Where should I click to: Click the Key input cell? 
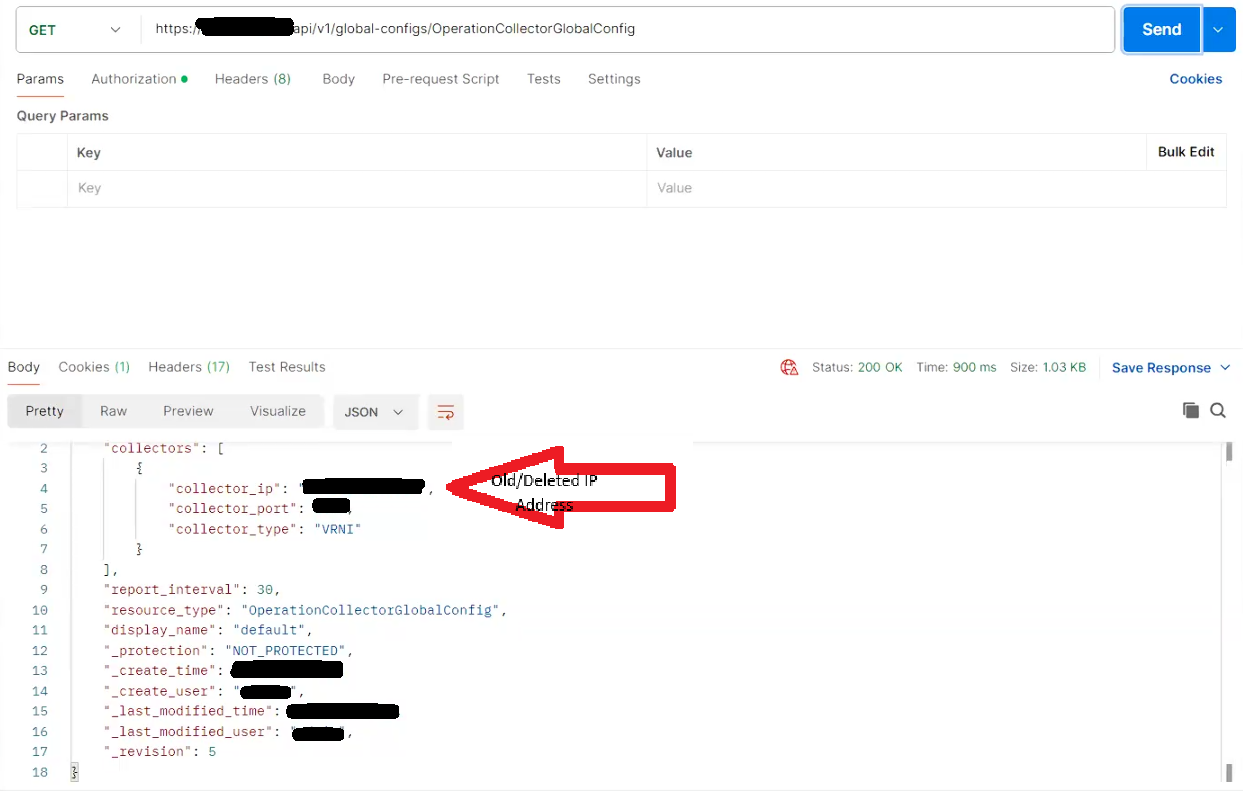point(357,188)
